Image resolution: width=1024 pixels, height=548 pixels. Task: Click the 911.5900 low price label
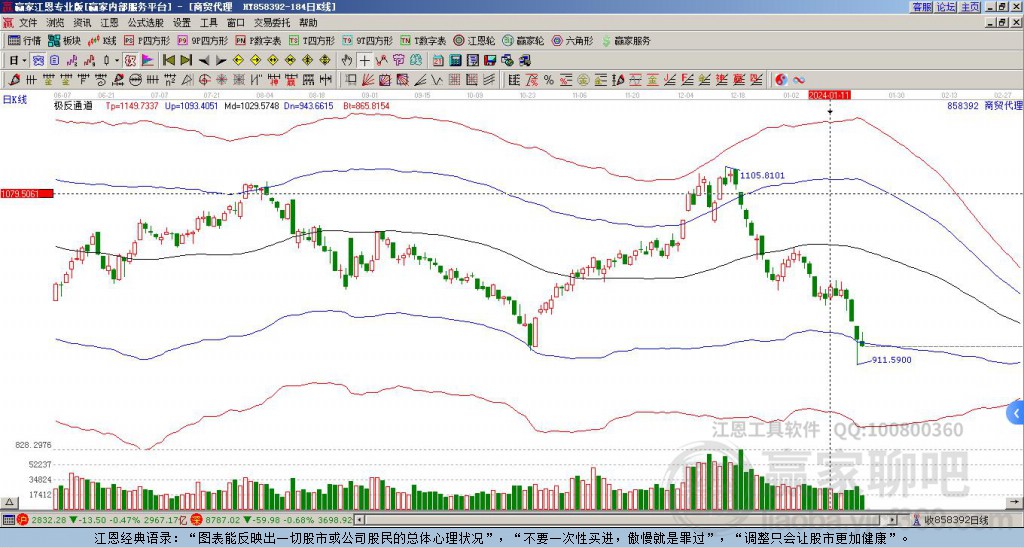point(891,360)
